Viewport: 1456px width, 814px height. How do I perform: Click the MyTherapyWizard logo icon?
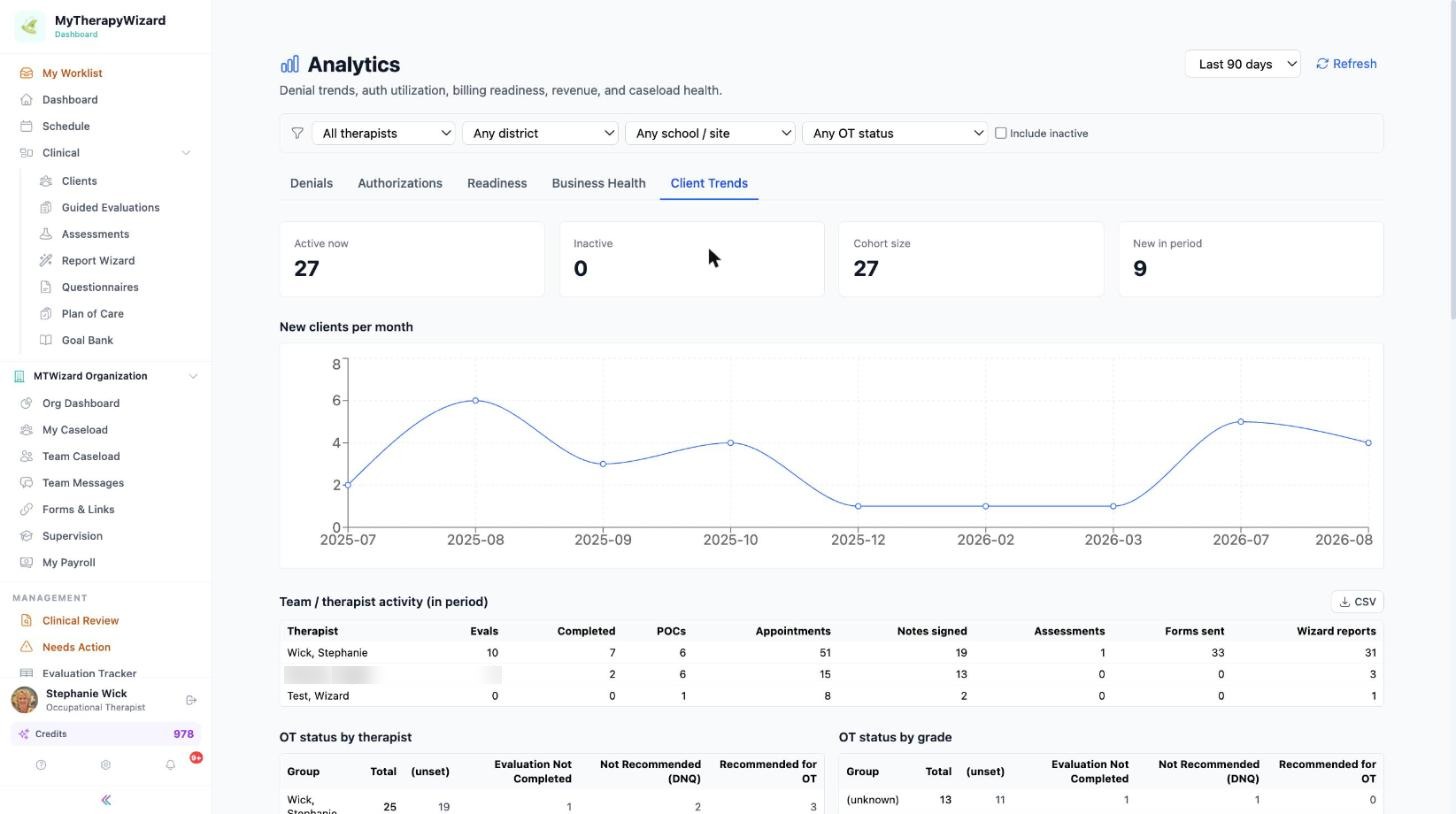29,26
